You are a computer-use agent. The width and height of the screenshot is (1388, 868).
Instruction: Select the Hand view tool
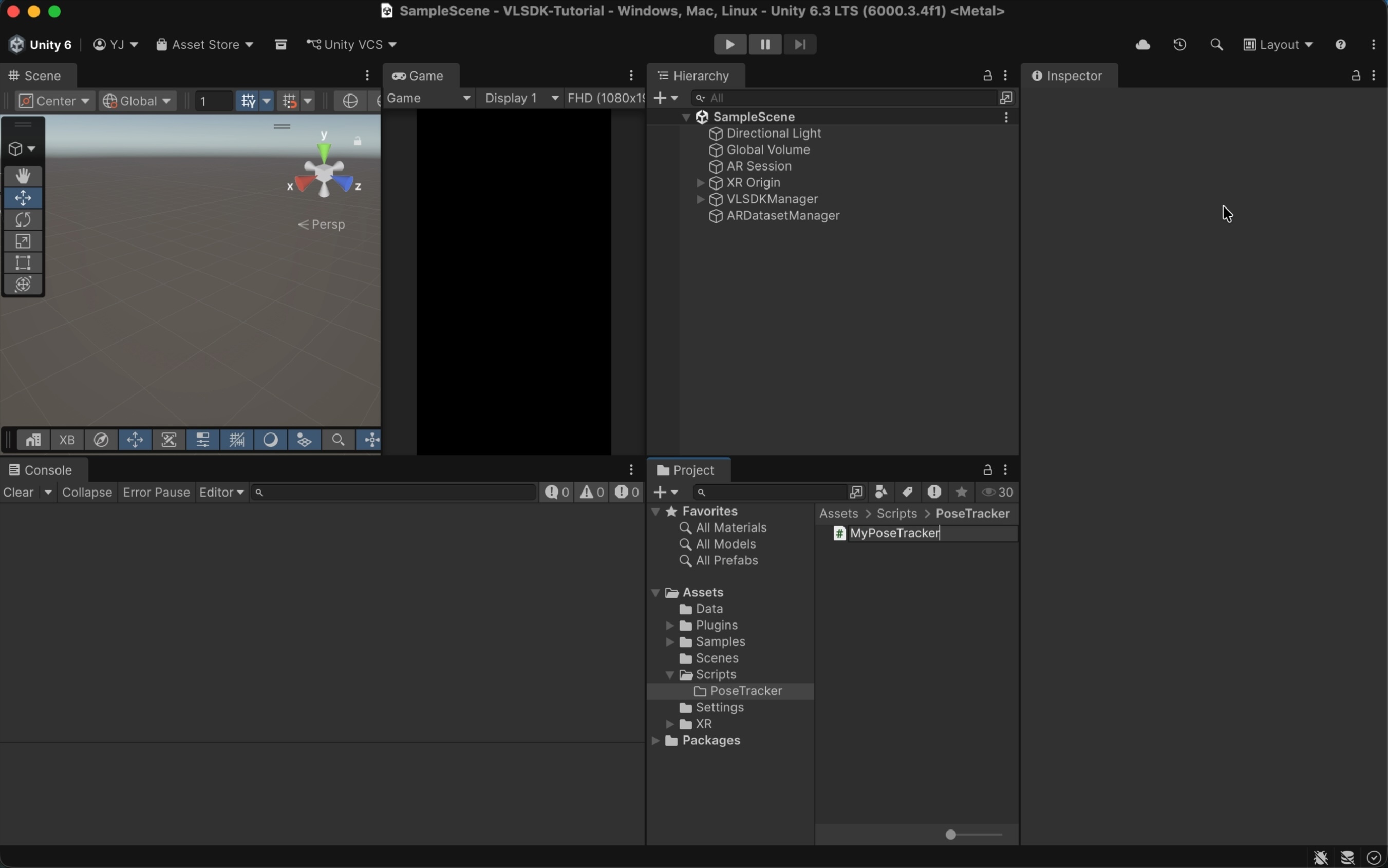pos(23,176)
